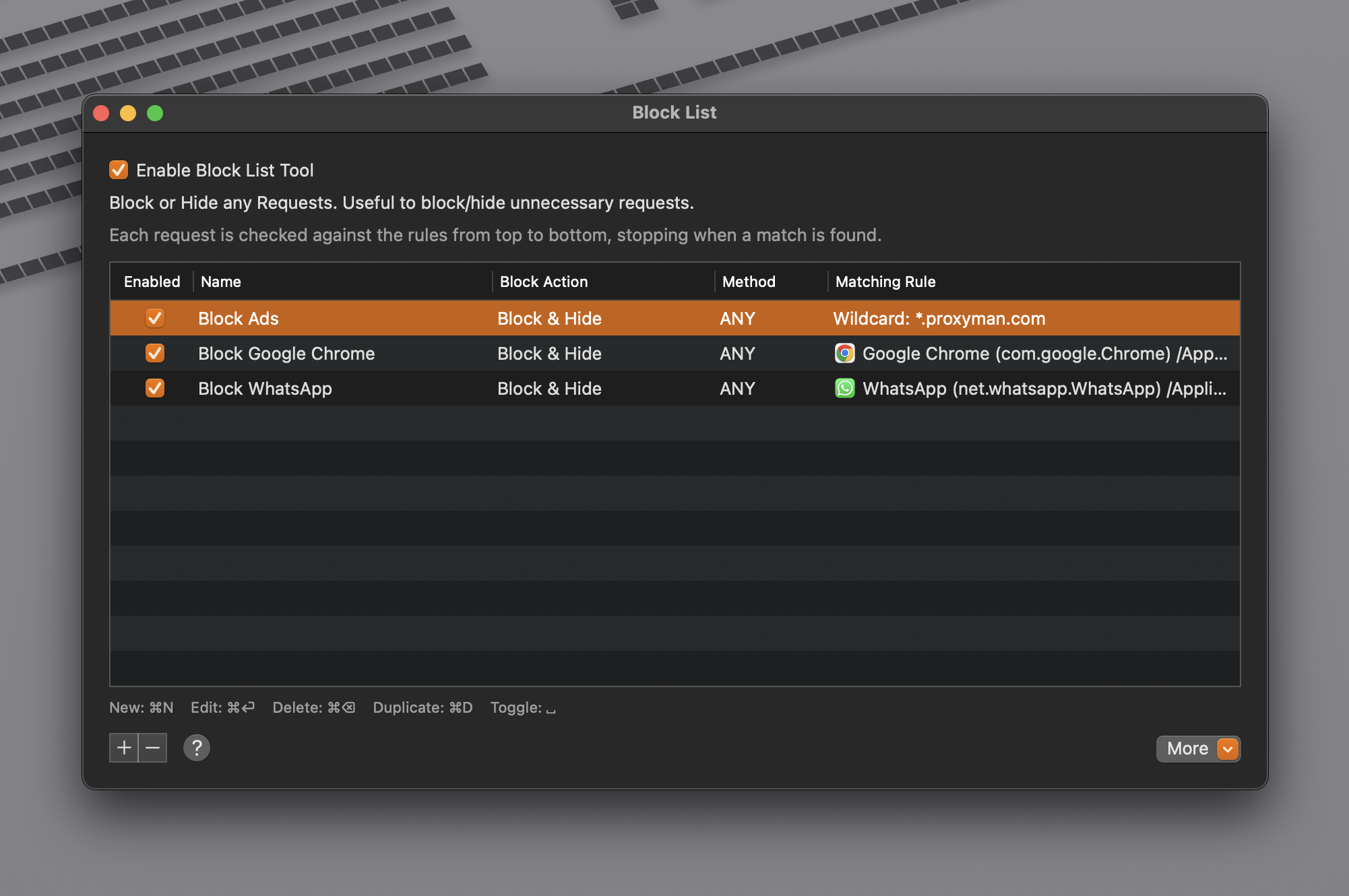Click the green zoom window button
Screen dimensions: 1349x896
155,113
